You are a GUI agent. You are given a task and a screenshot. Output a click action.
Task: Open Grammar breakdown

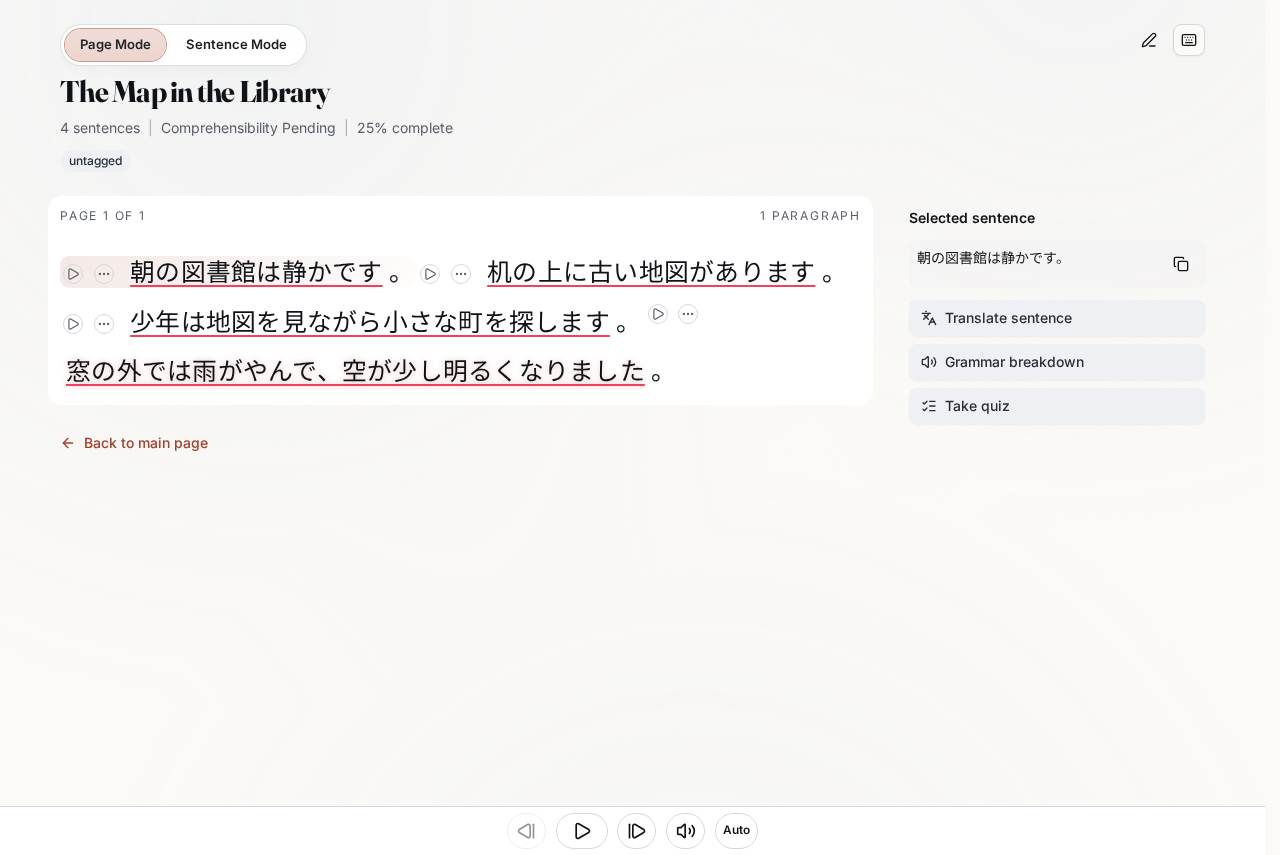[1057, 362]
